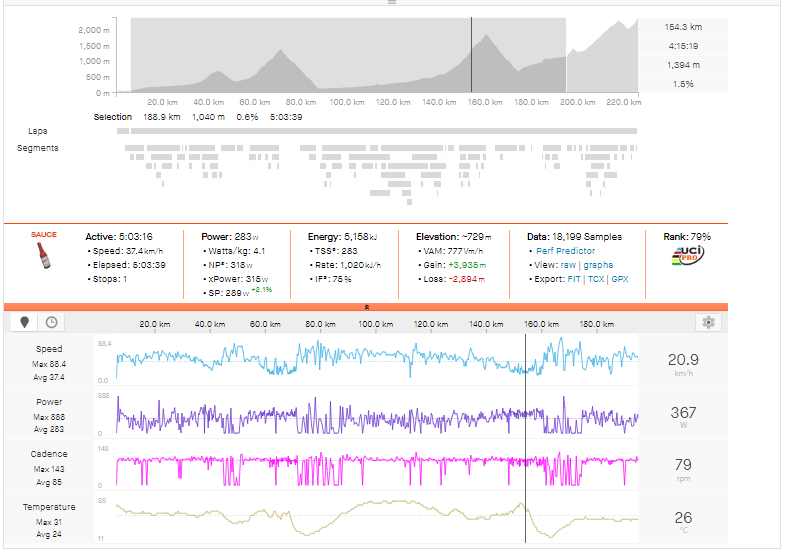
Task: Export activity as TCX file
Action: point(597,279)
